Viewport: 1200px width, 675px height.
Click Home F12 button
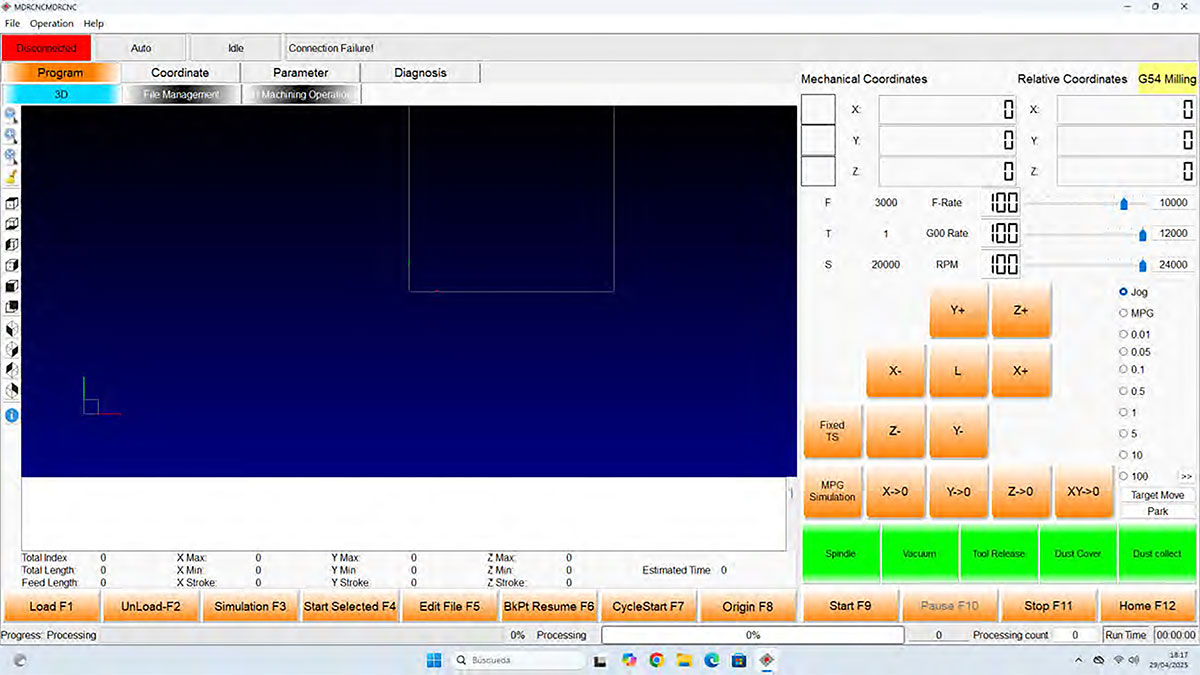click(1148, 606)
